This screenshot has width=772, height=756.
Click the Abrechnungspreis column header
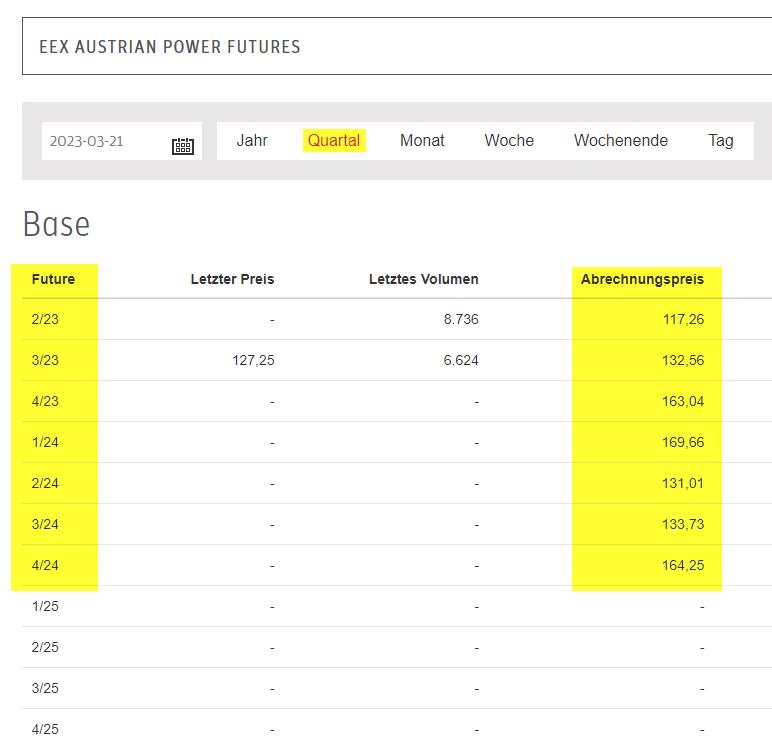click(642, 279)
